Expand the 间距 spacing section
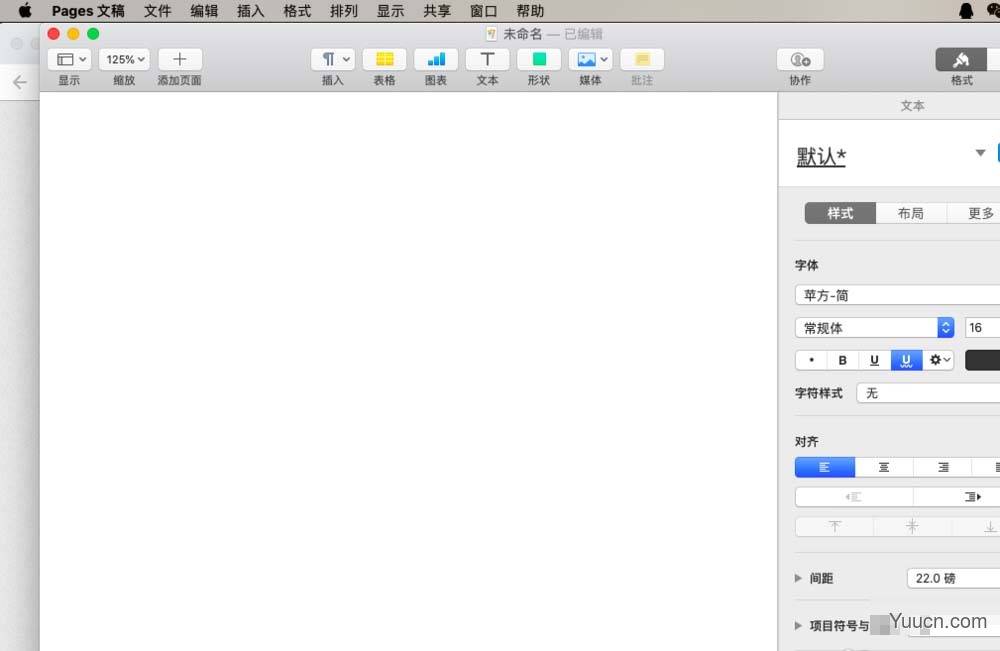This screenshot has height=651, width=1000. click(x=799, y=578)
